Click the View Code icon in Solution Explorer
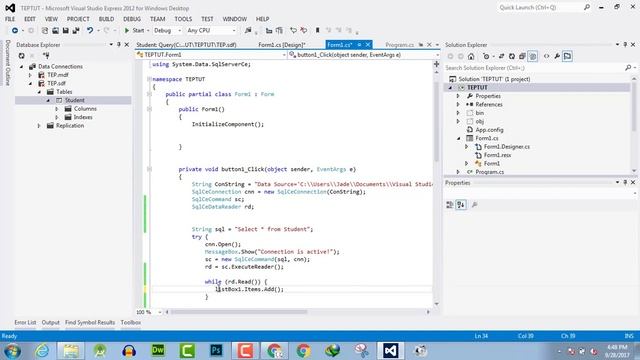Screen dimensions: 640x360 coord(547,56)
